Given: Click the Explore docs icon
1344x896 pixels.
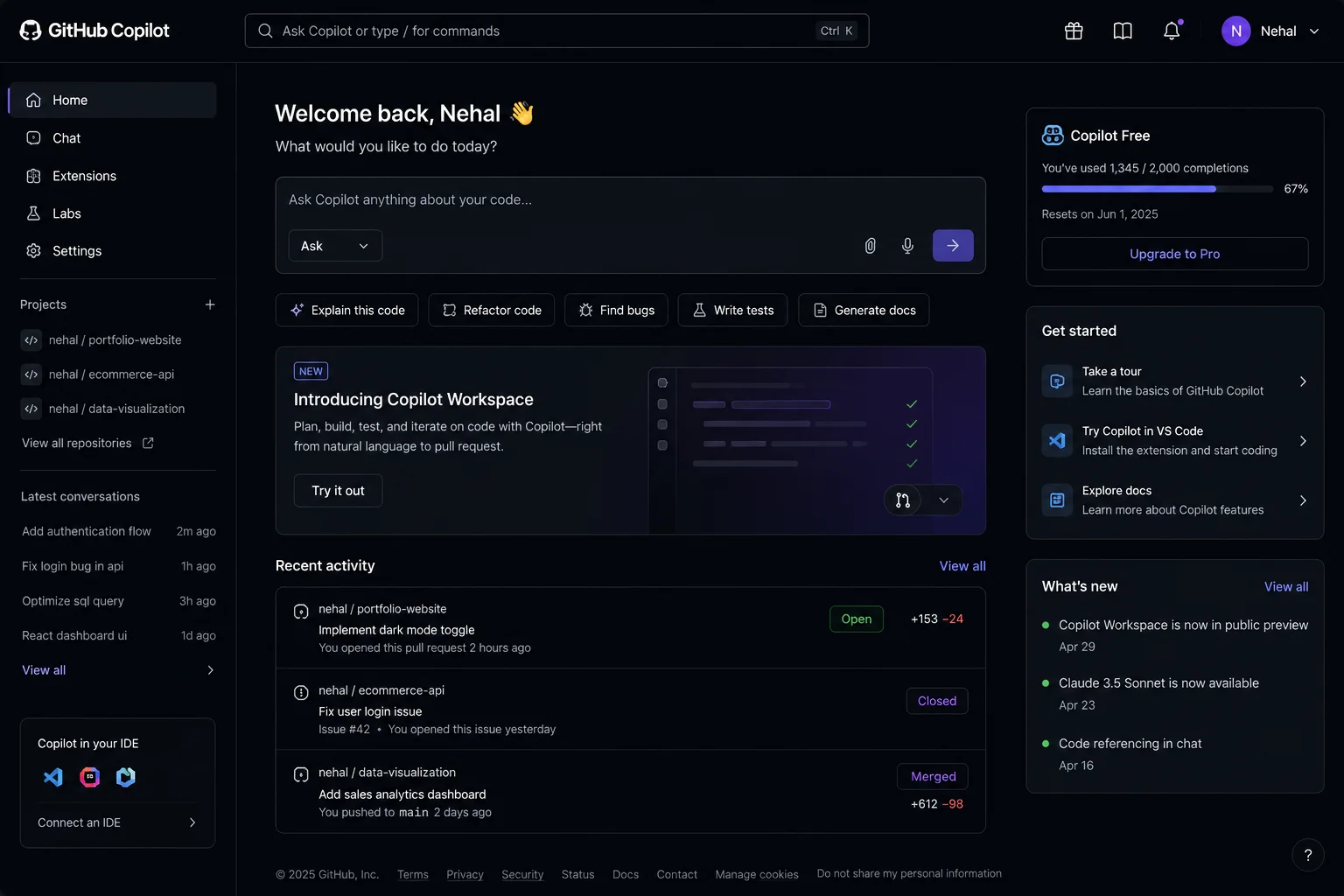Looking at the screenshot, I should tap(1057, 500).
